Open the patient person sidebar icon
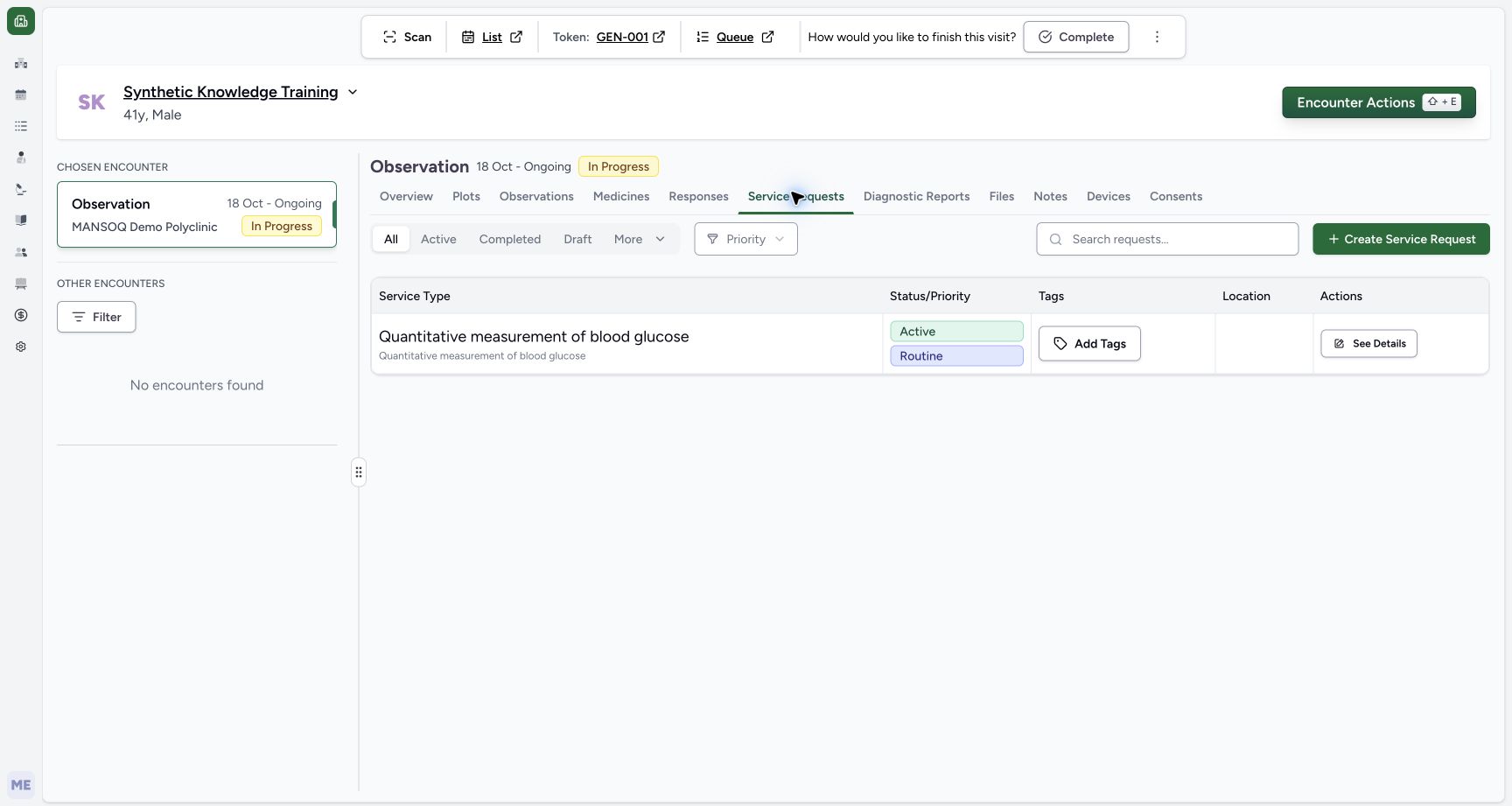 coord(21,158)
